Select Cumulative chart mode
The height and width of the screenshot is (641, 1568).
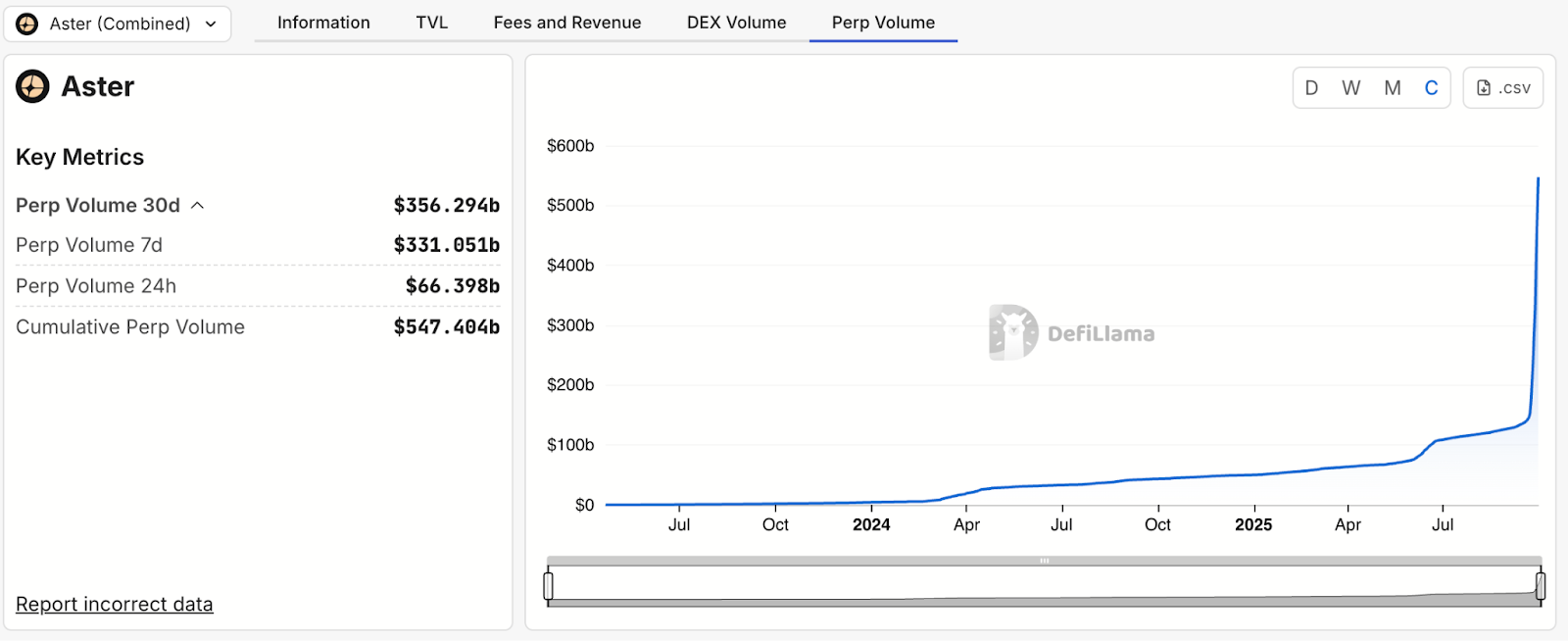tap(1431, 88)
